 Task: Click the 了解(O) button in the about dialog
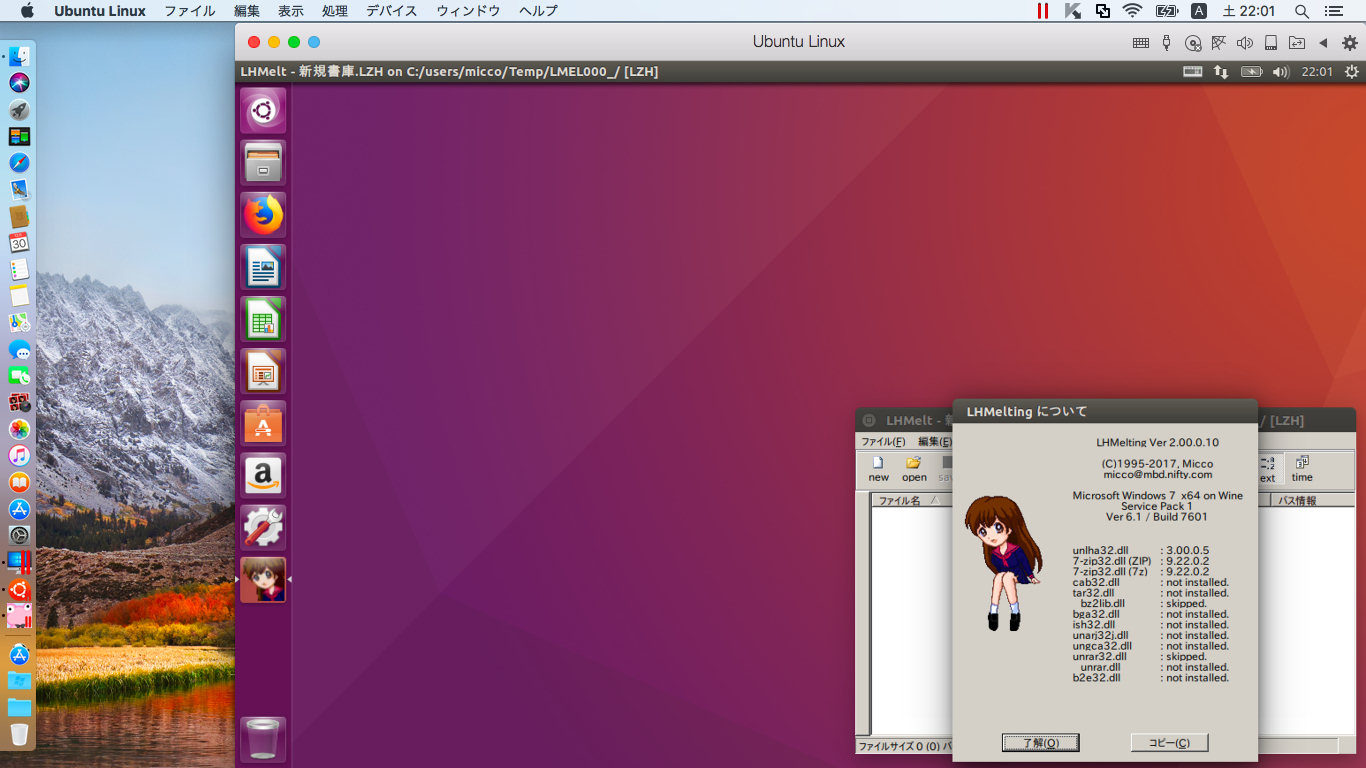(x=1040, y=742)
